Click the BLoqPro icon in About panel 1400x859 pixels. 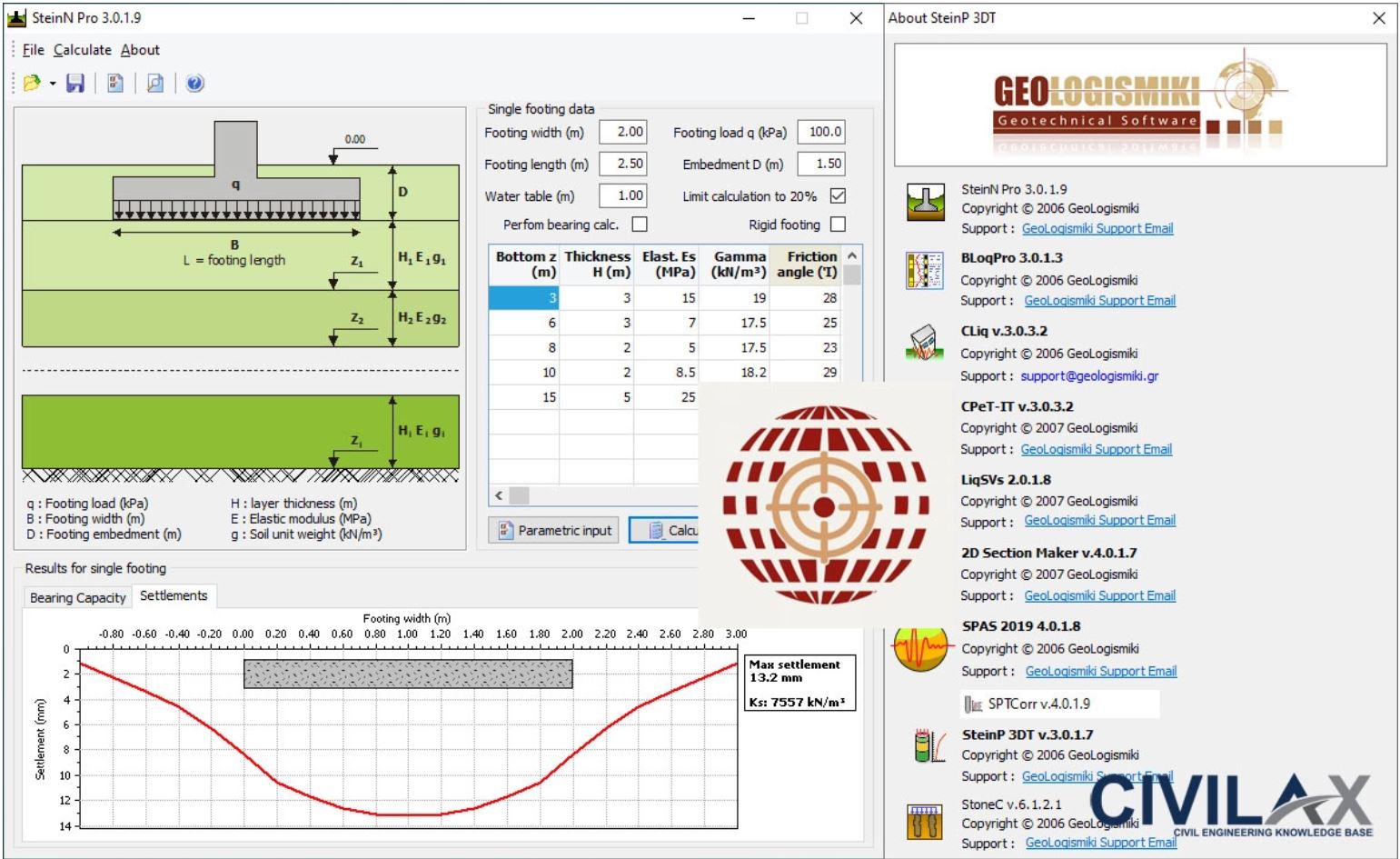[925, 271]
